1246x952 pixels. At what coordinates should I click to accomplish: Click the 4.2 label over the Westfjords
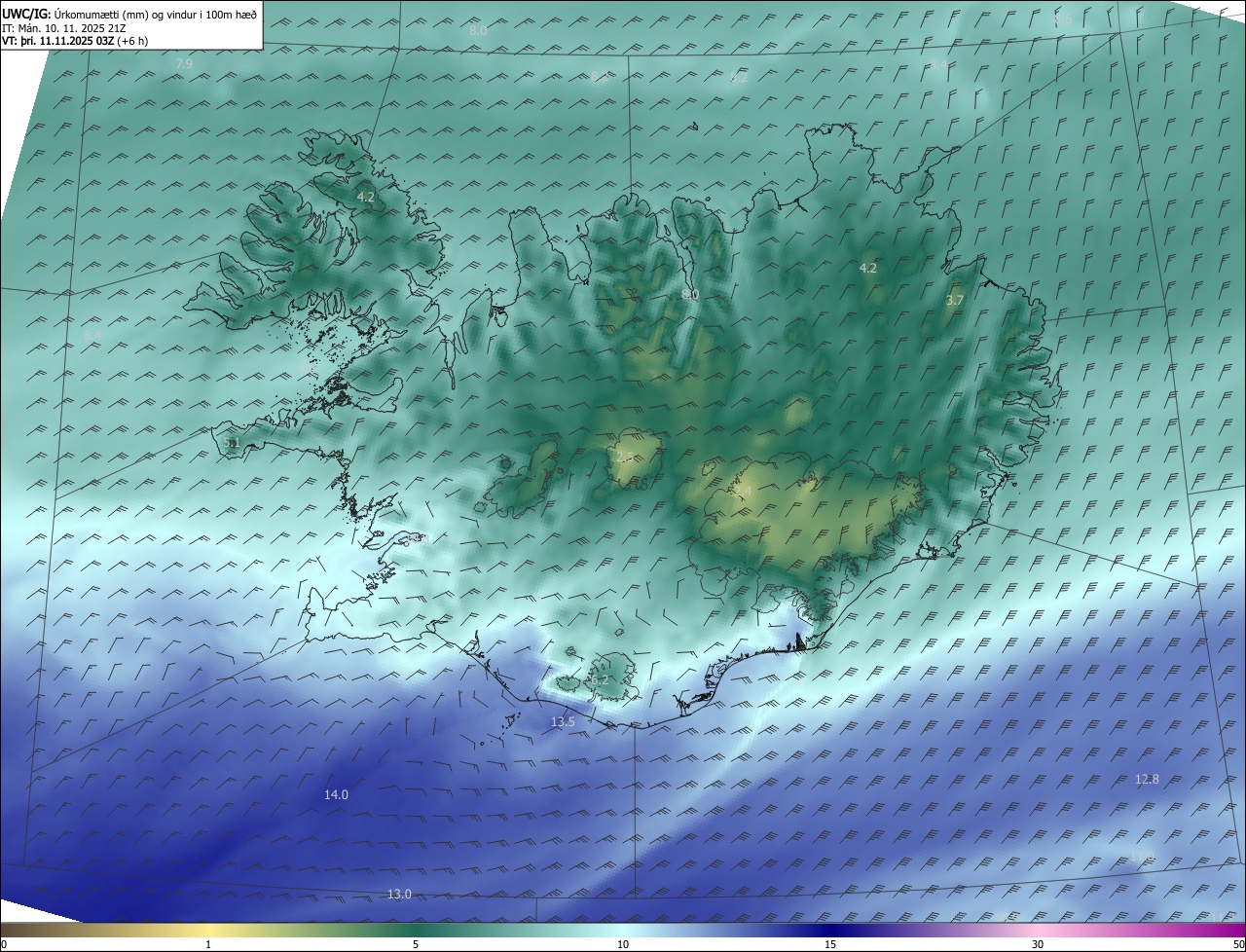(365, 197)
